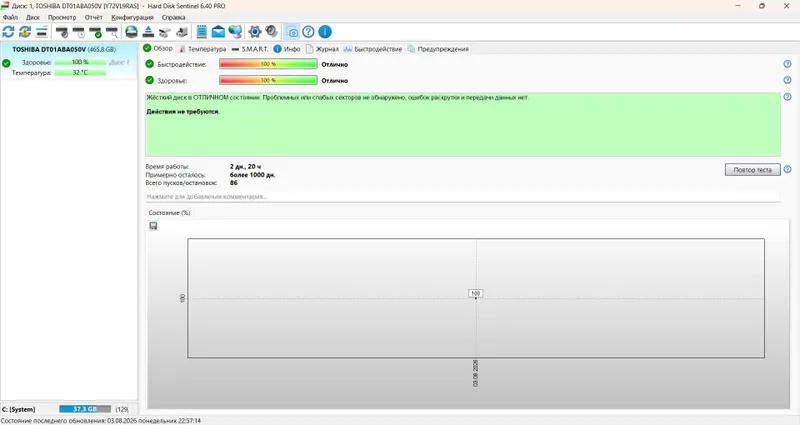This screenshot has width=800, height=425.
Task: Switch to the Быстродействие tab
Action: tap(373, 49)
